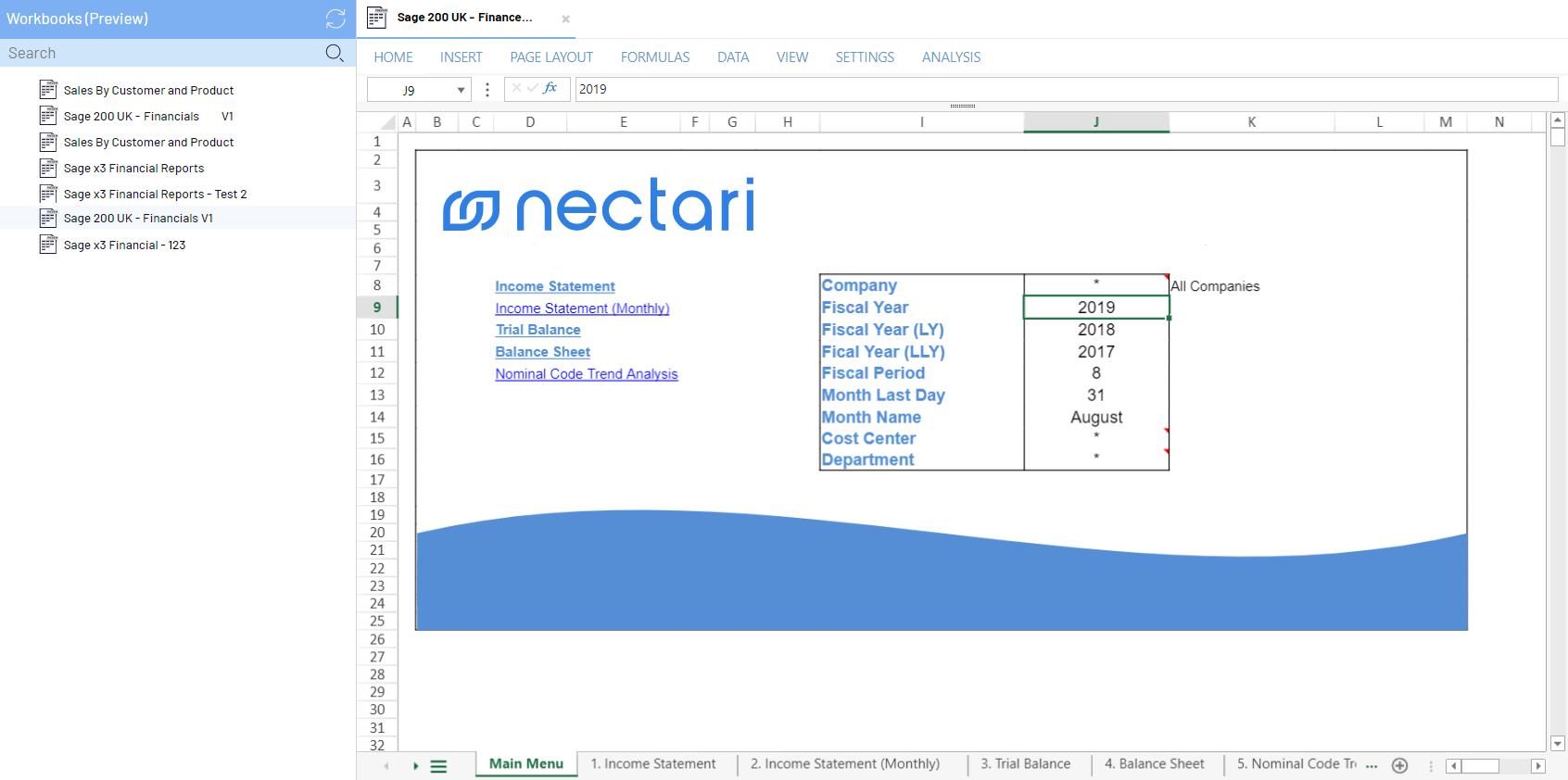Viewport: 1568px width, 780px height.
Task: Close the Sage 200 UK - Finance tab
Action: pos(565,19)
